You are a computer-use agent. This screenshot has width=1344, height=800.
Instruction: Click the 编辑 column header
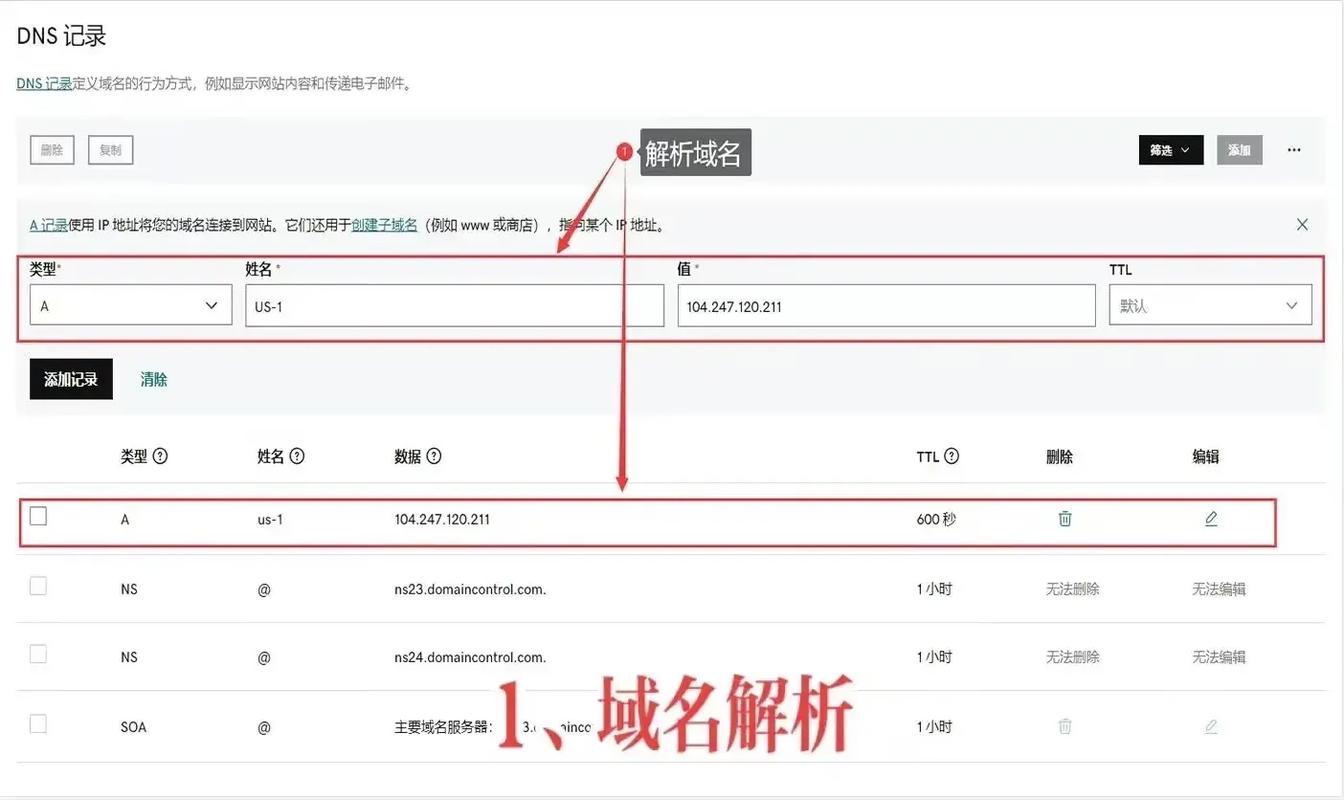pyautogui.click(x=1206, y=456)
